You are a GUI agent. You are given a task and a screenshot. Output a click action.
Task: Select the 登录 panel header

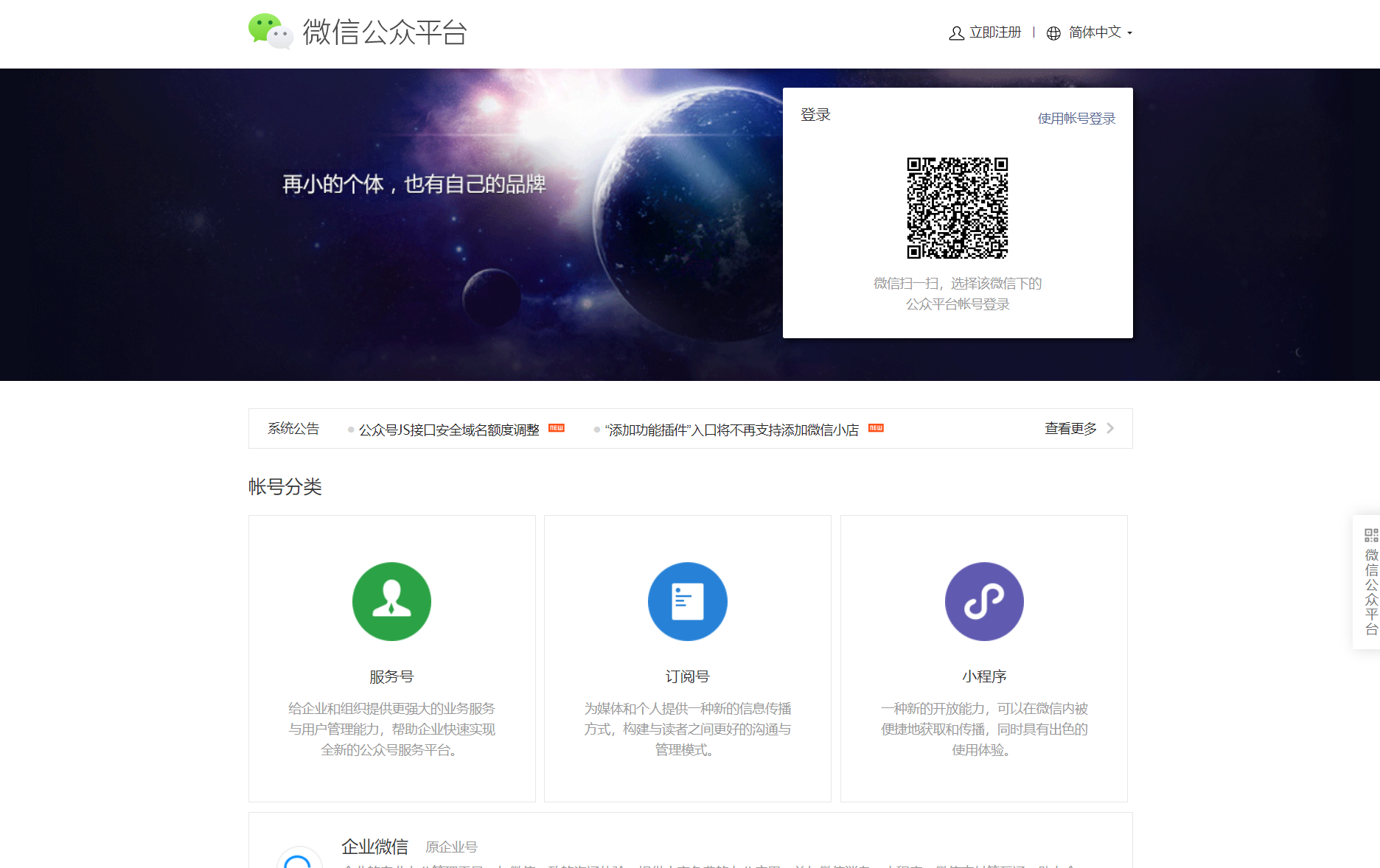pos(814,114)
